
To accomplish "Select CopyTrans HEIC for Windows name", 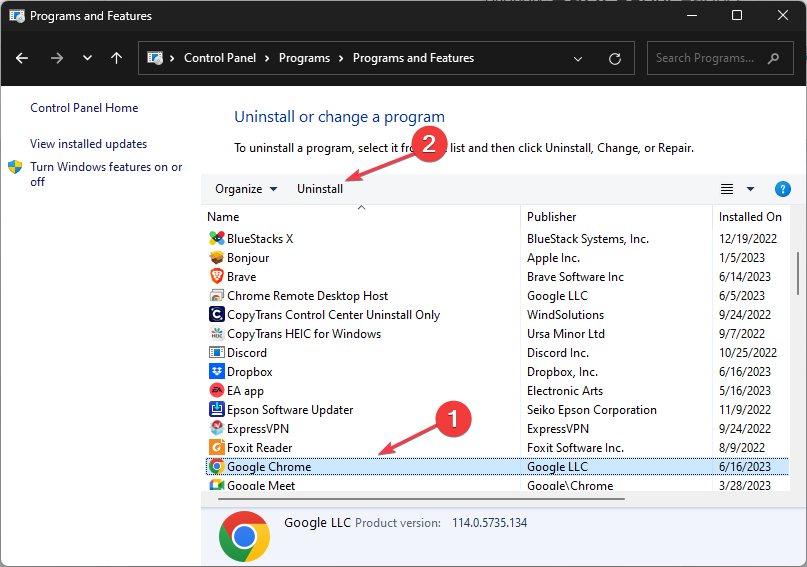I will 304,333.
